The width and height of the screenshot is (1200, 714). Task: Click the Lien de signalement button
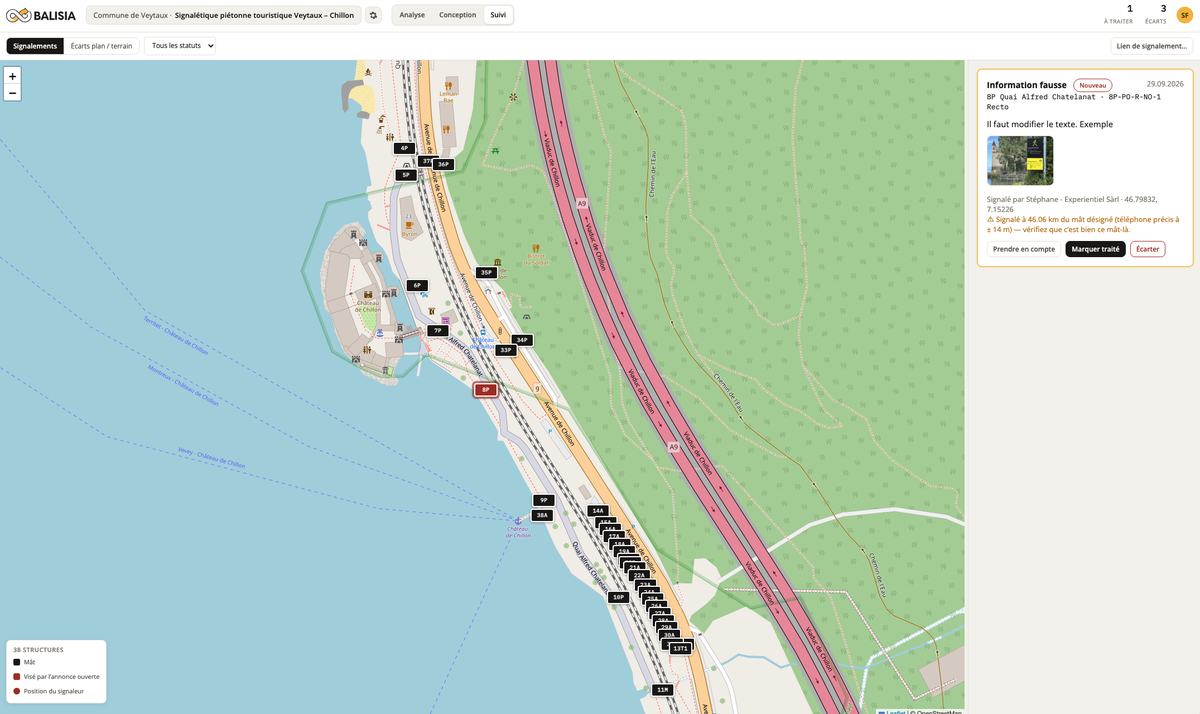click(1152, 46)
